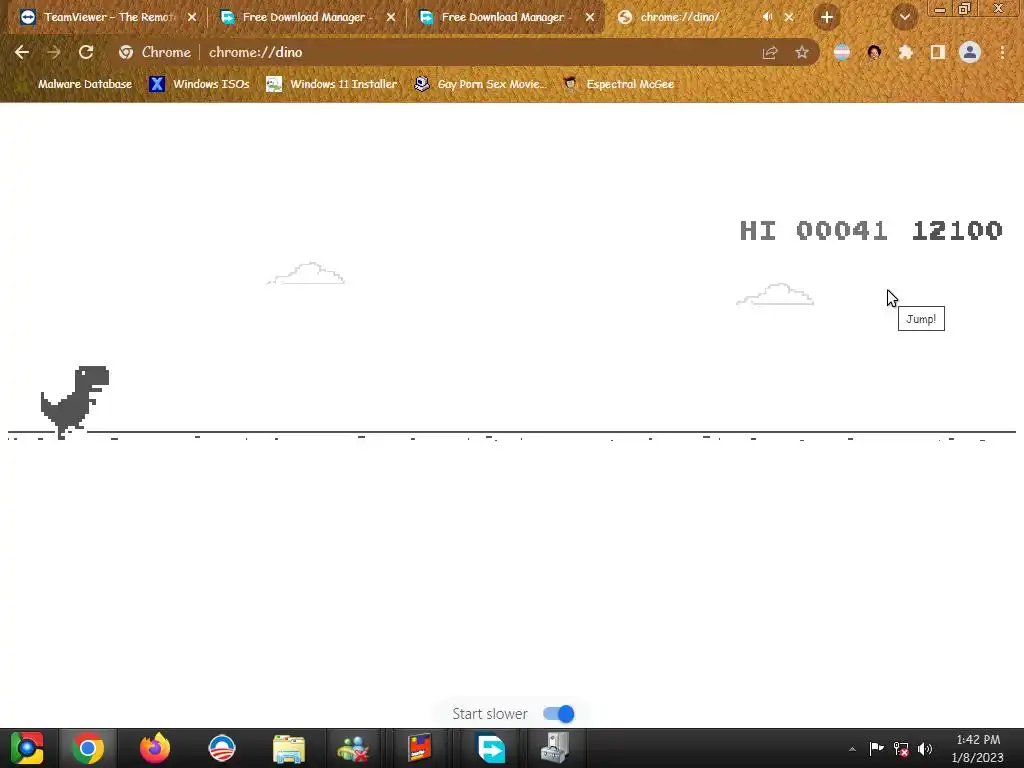Image resolution: width=1024 pixels, height=768 pixels.
Task: Open the Malware Database bookmark
Action: pyautogui.click(x=77, y=84)
